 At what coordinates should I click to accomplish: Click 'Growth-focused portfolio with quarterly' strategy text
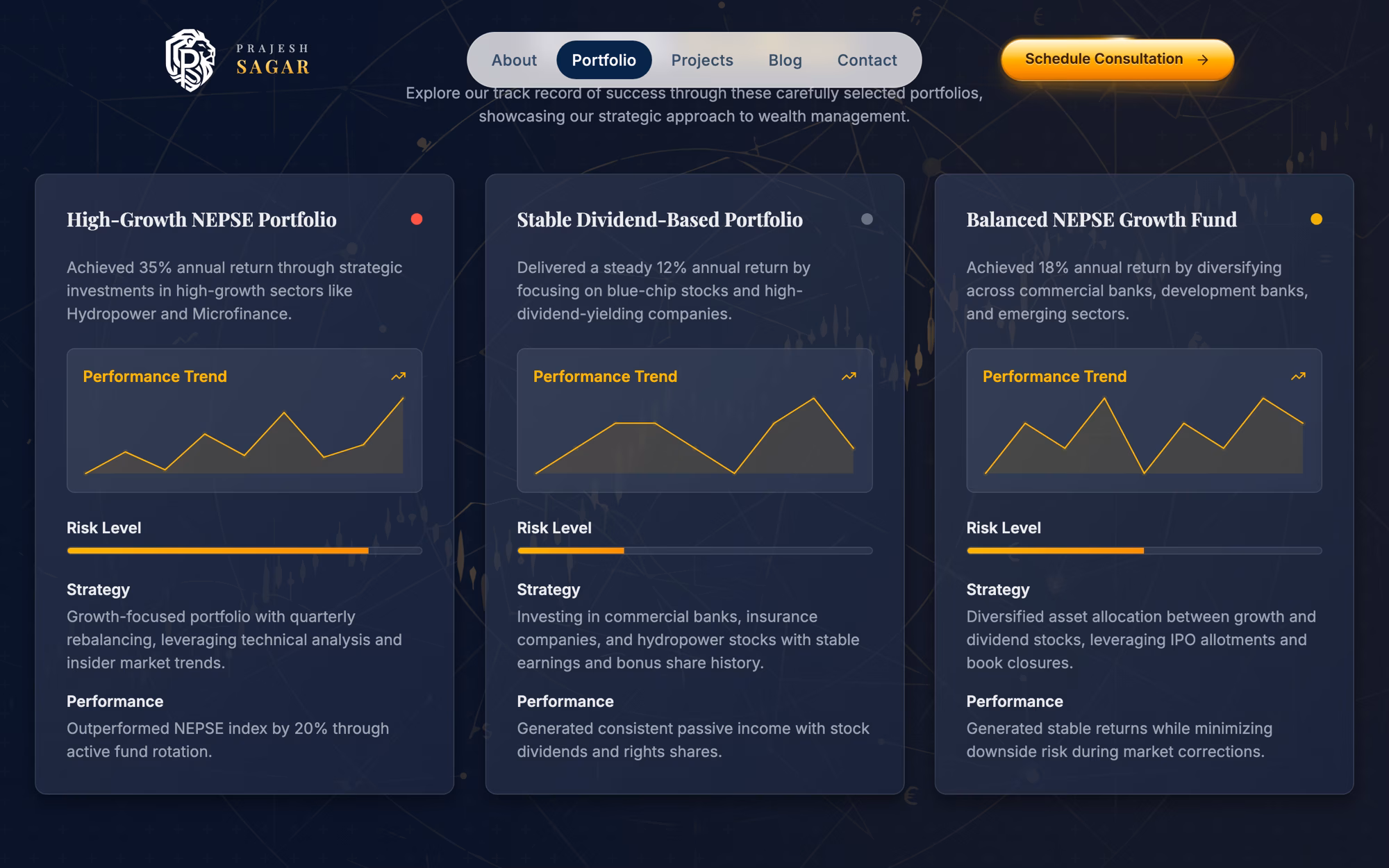[x=234, y=640]
